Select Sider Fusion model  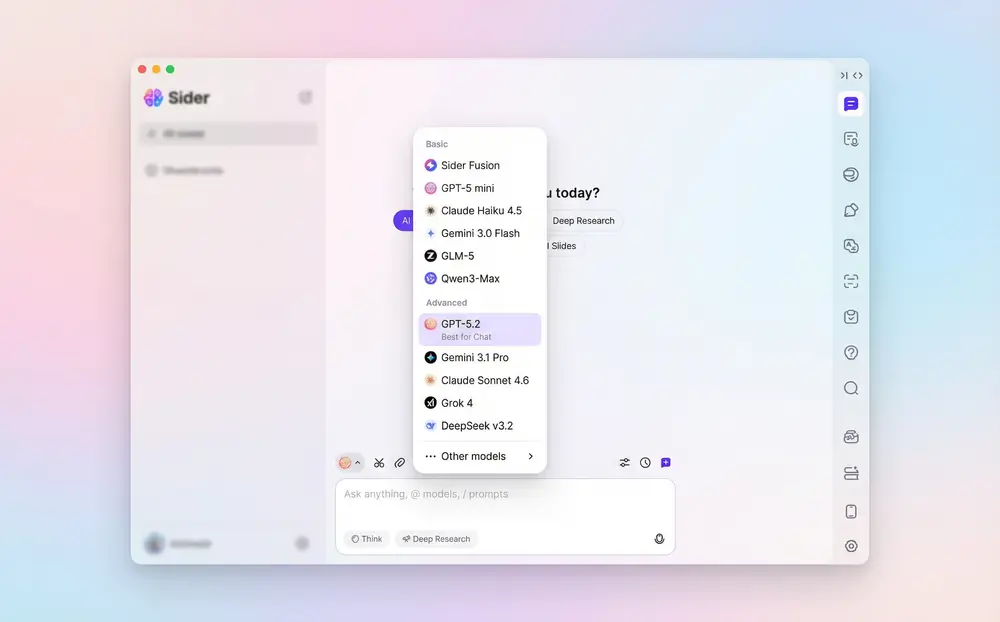[480, 165]
